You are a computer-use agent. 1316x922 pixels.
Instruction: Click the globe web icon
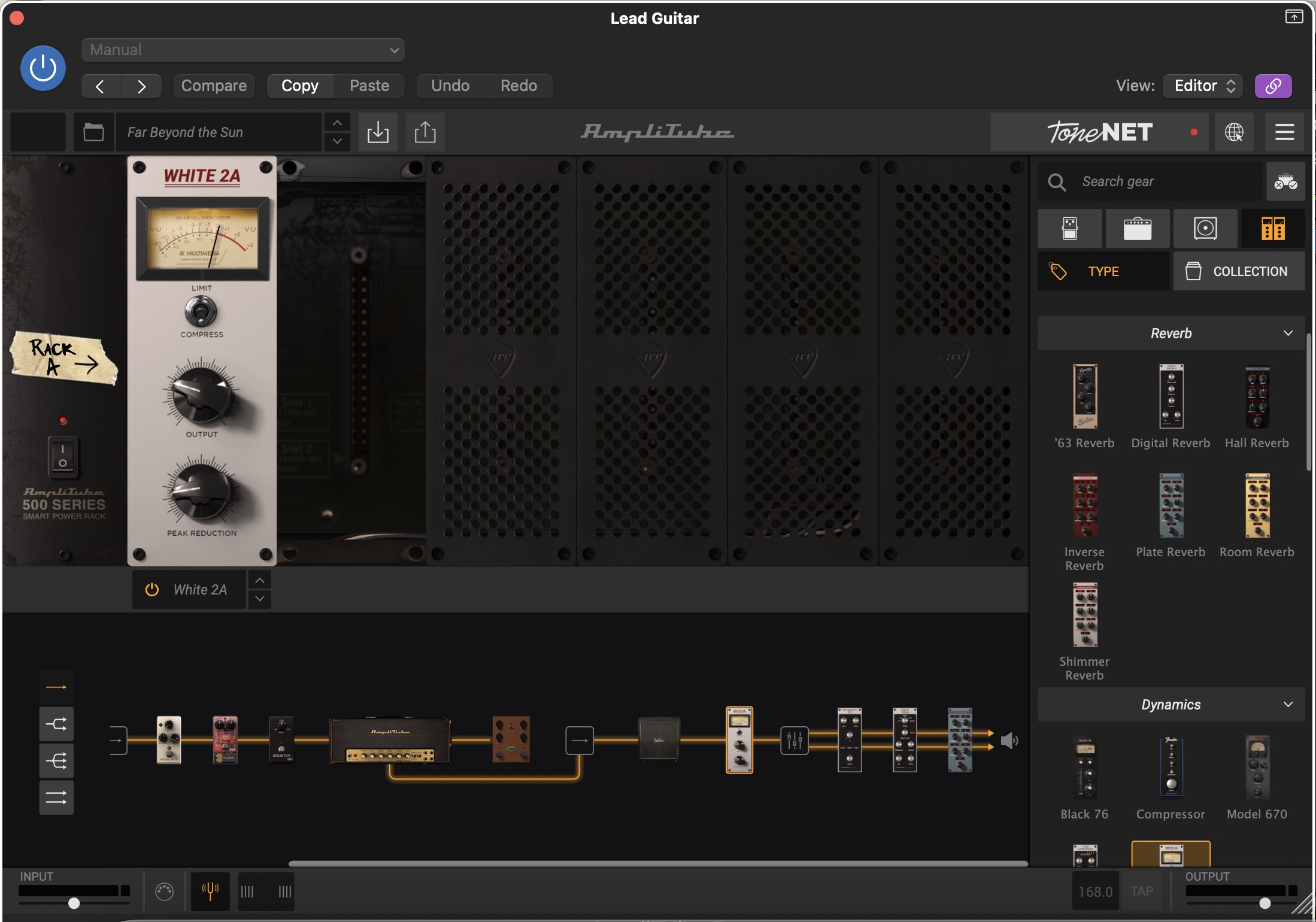(1234, 132)
